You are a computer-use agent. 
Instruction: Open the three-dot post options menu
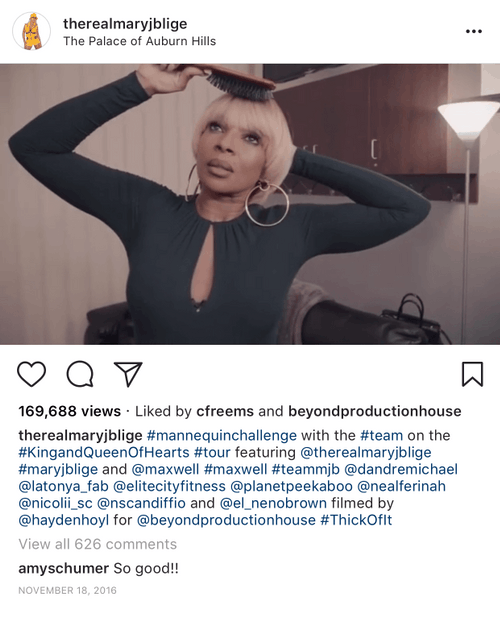coord(474,31)
